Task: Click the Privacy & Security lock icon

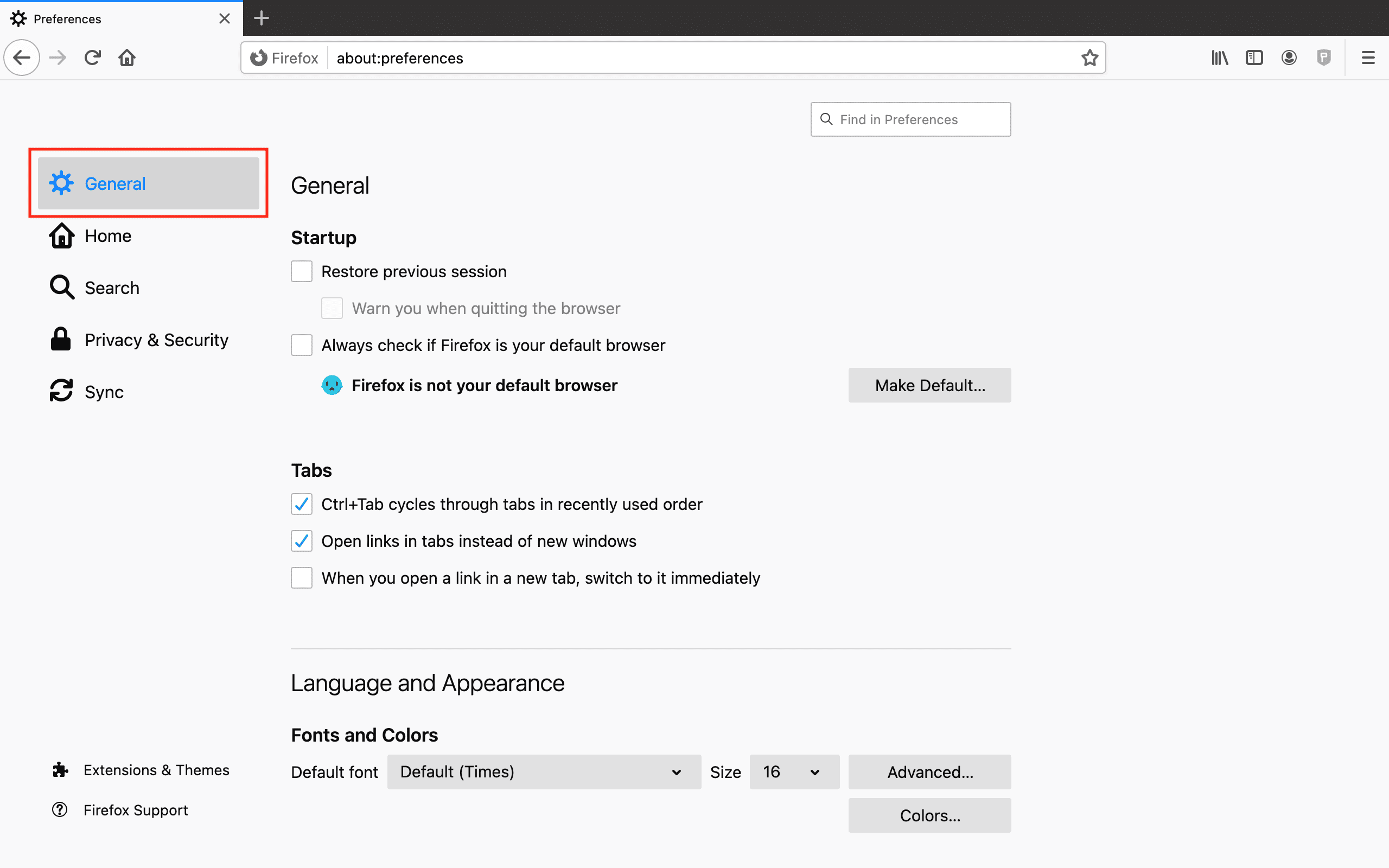Action: click(x=60, y=339)
